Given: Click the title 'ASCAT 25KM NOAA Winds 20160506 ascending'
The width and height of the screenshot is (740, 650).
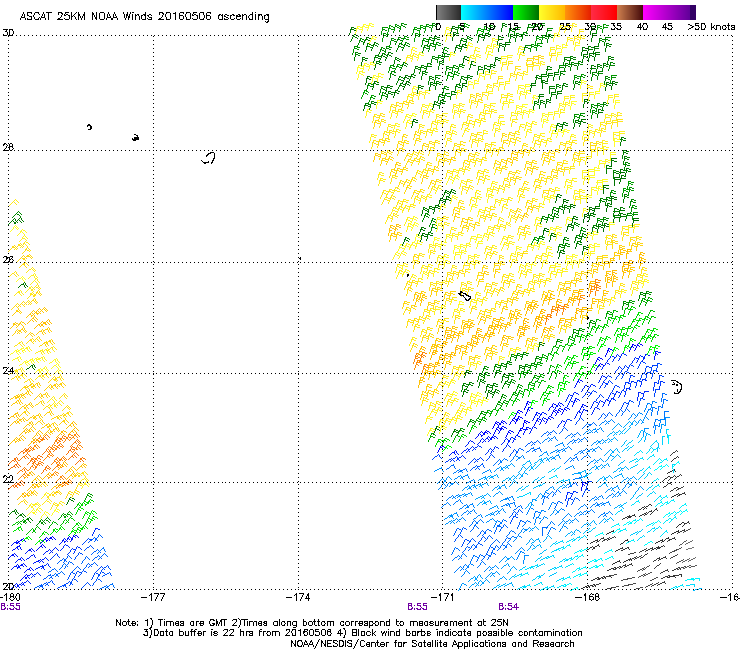Looking at the screenshot, I should point(144,17).
